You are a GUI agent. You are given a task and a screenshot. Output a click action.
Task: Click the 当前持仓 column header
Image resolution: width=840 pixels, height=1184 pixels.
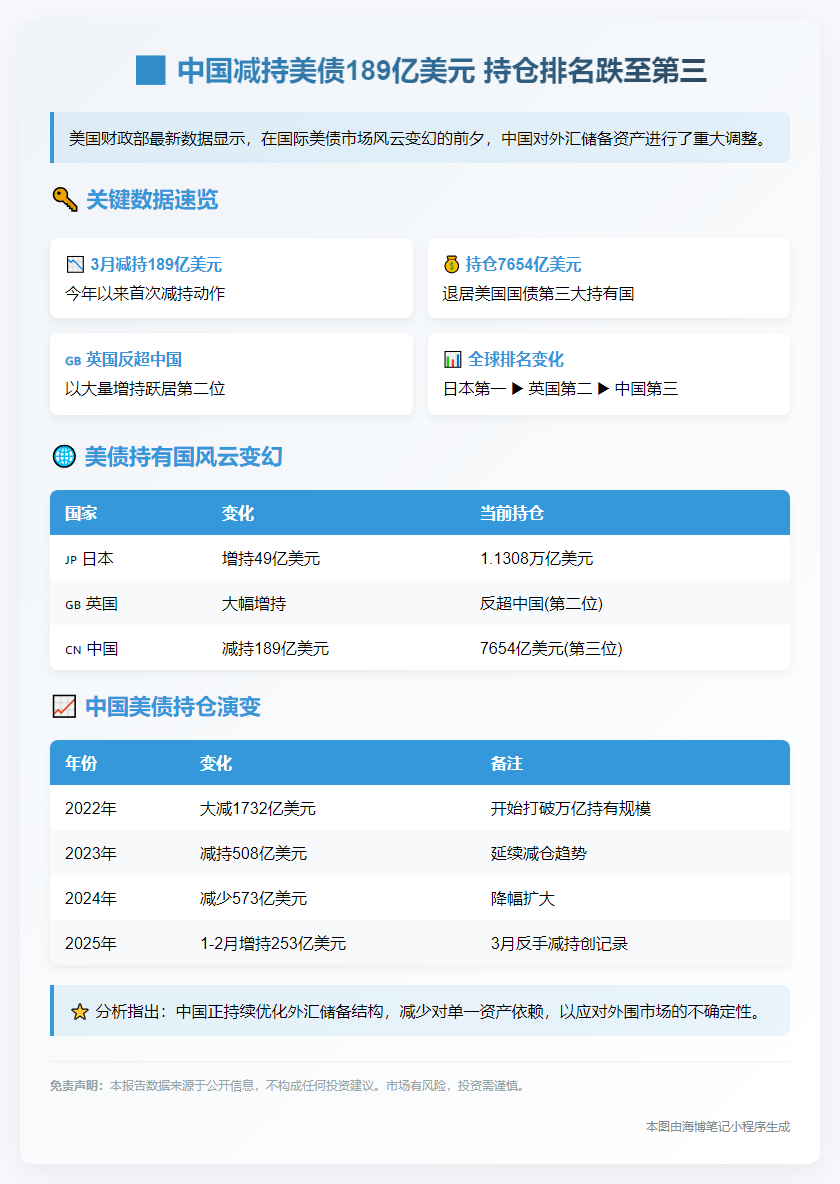[512, 513]
